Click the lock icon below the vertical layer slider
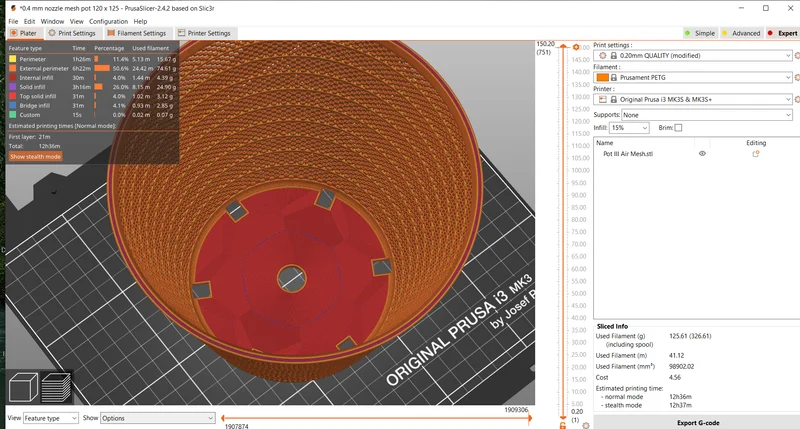 click(563, 425)
